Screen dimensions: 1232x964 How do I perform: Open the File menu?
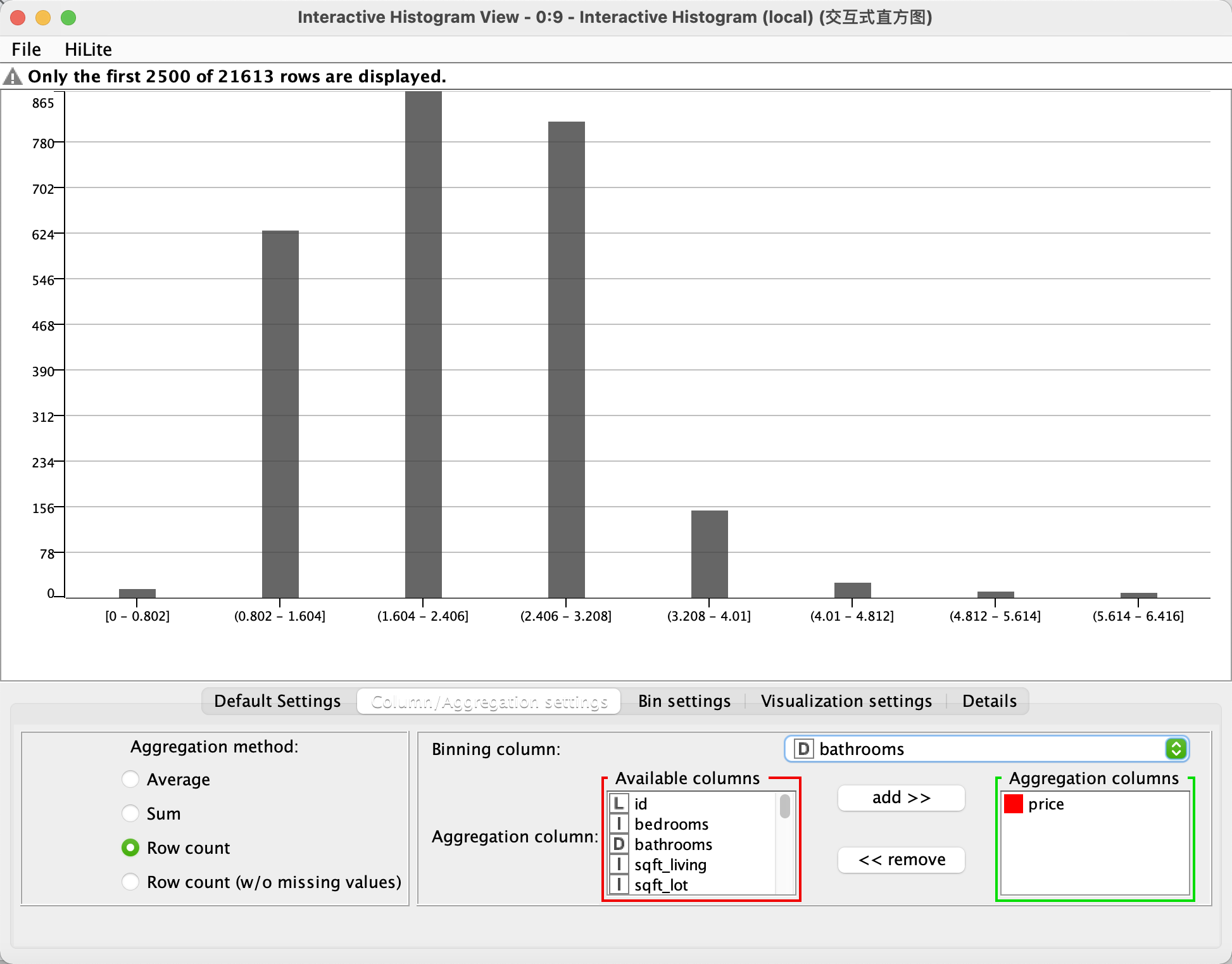tap(26, 49)
